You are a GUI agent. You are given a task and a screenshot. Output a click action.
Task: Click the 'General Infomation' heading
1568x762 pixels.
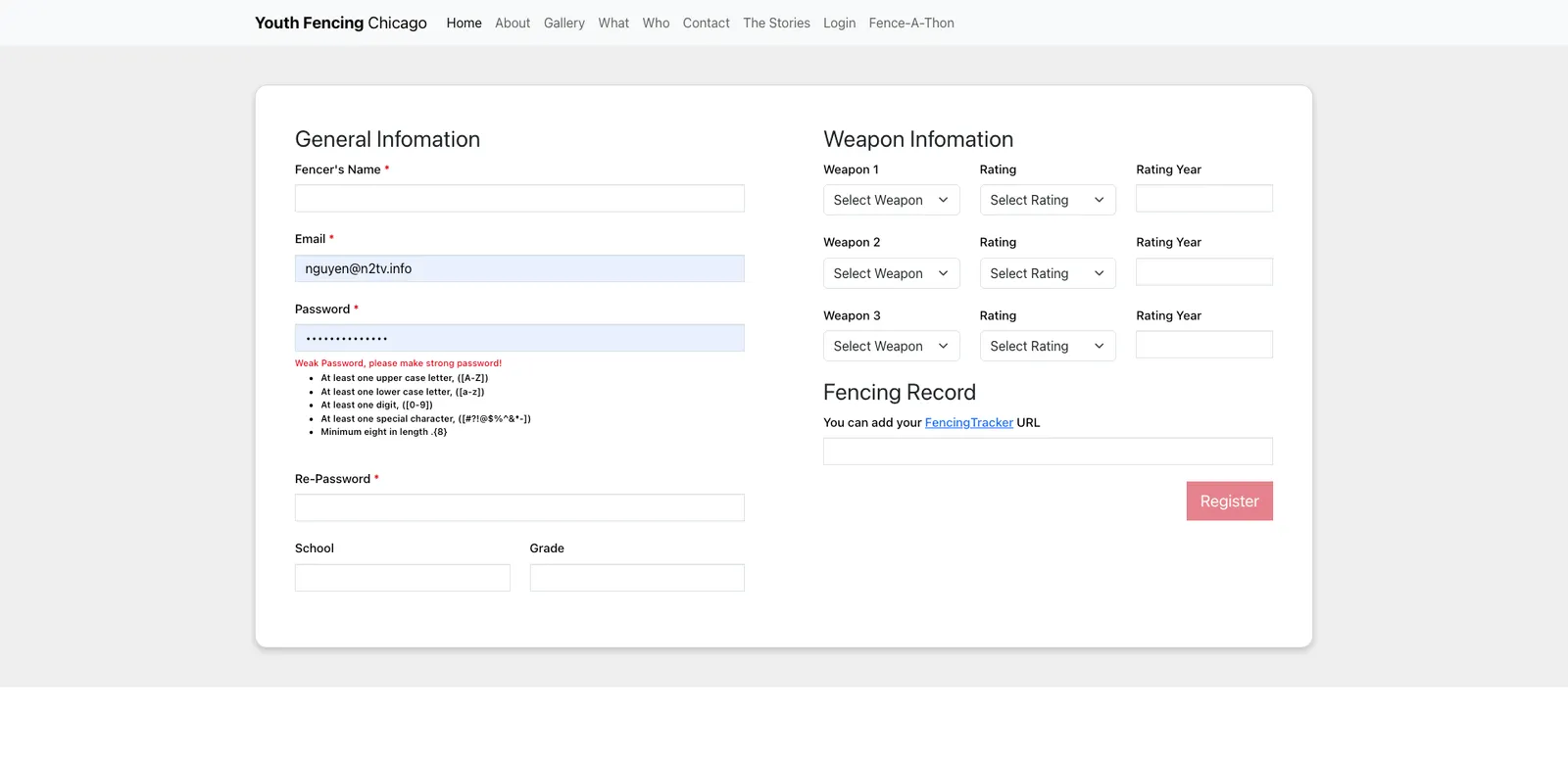pyautogui.click(x=387, y=139)
